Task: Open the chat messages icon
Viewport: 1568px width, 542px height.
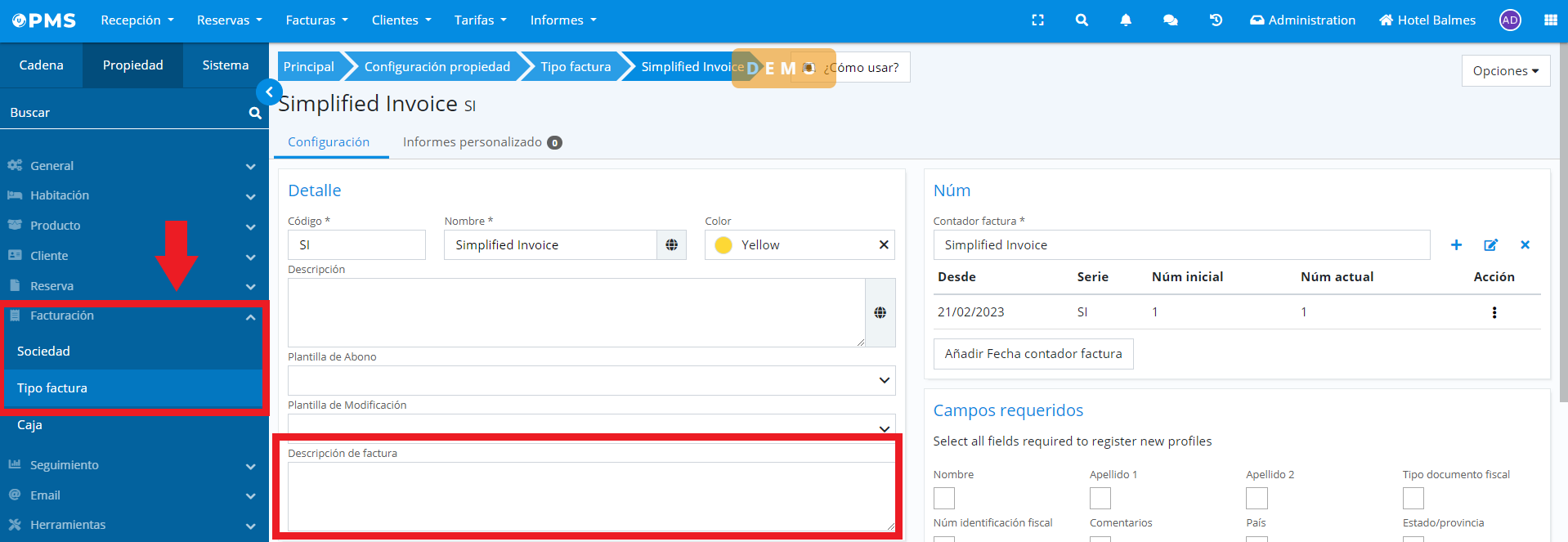Action: tap(1170, 20)
